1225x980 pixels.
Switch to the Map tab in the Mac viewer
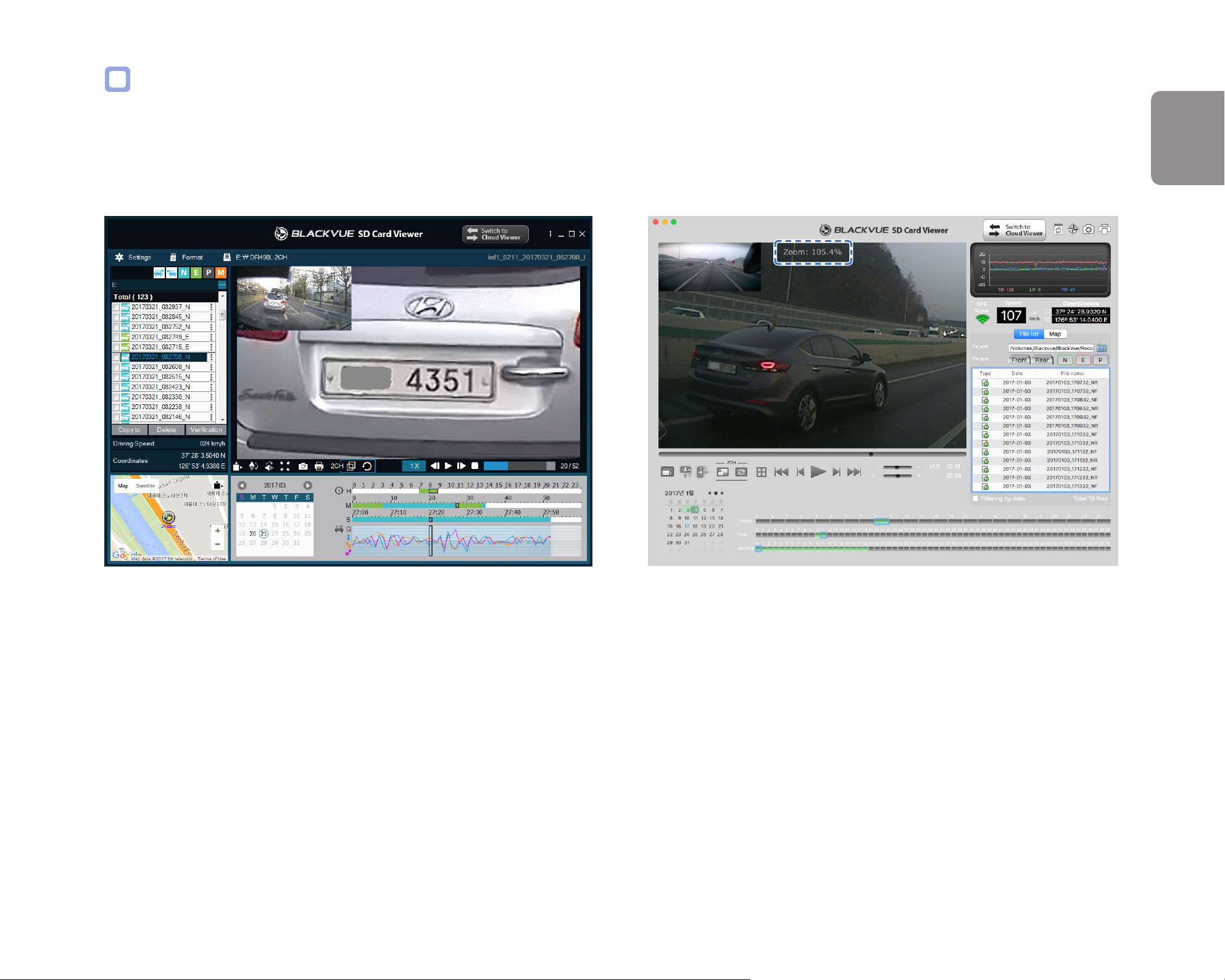pos(1055,334)
